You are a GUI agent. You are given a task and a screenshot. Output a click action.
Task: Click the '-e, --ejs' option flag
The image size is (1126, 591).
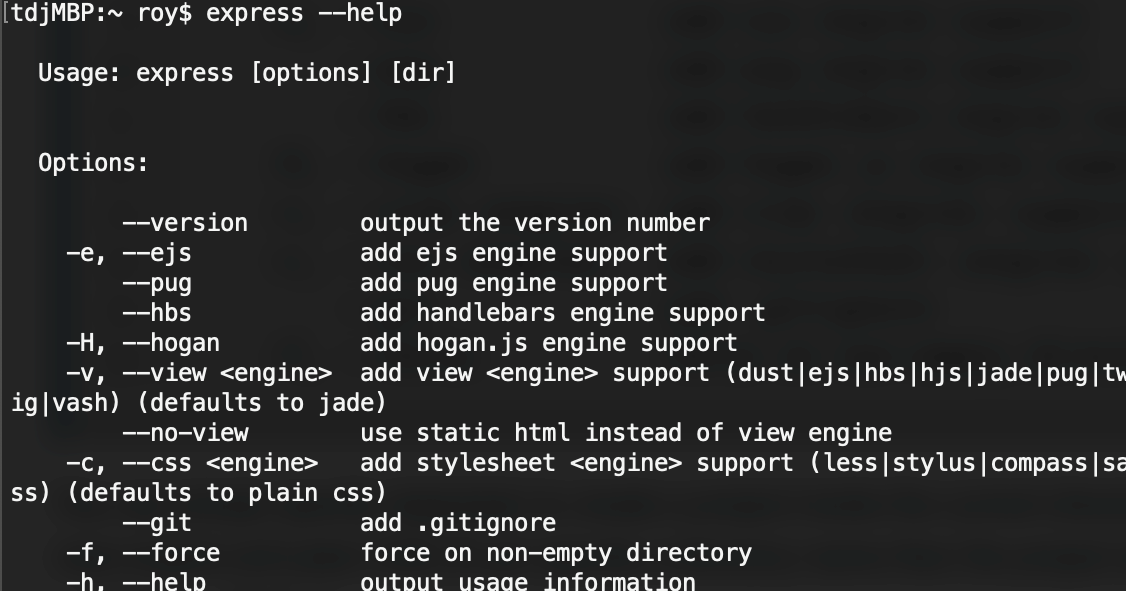click(x=128, y=253)
